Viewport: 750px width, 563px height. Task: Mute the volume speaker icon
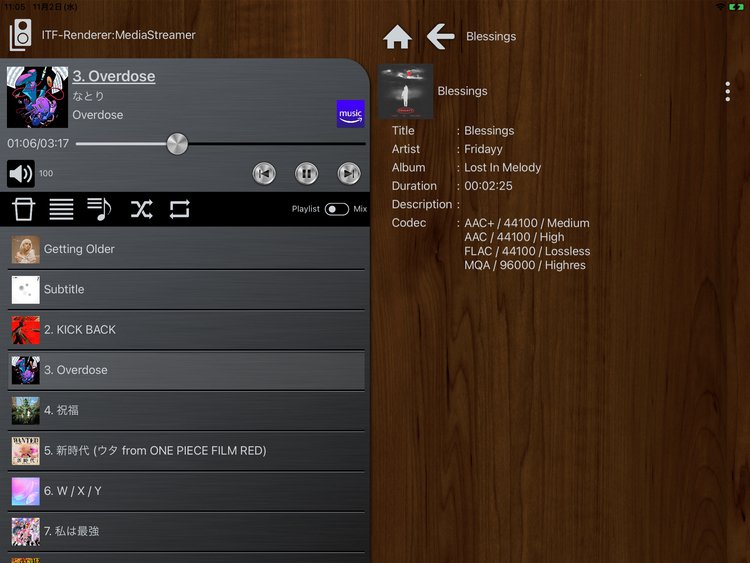pyautogui.click(x=21, y=174)
